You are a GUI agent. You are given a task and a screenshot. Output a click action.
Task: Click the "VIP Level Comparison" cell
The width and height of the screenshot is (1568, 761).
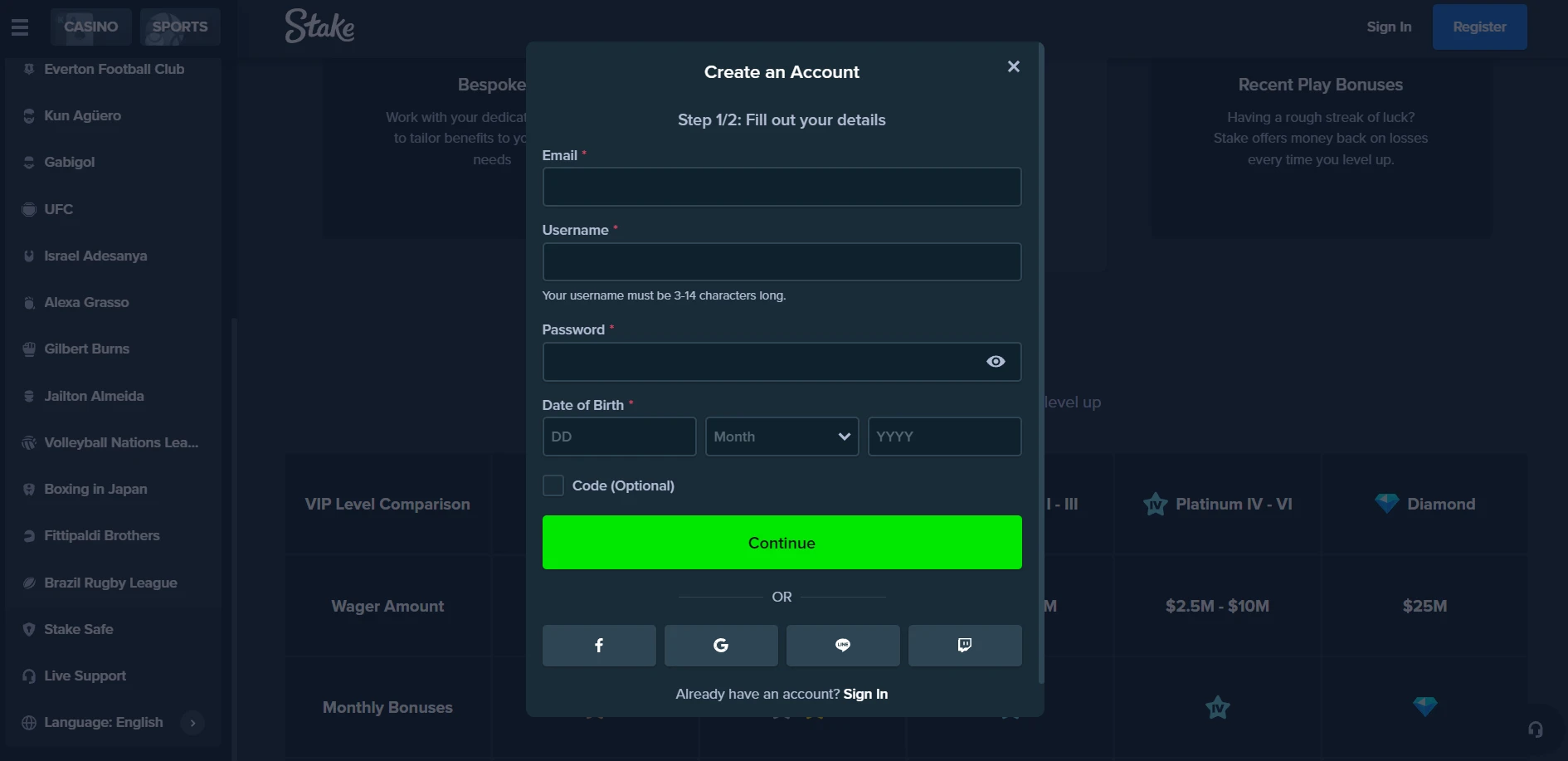coord(387,504)
